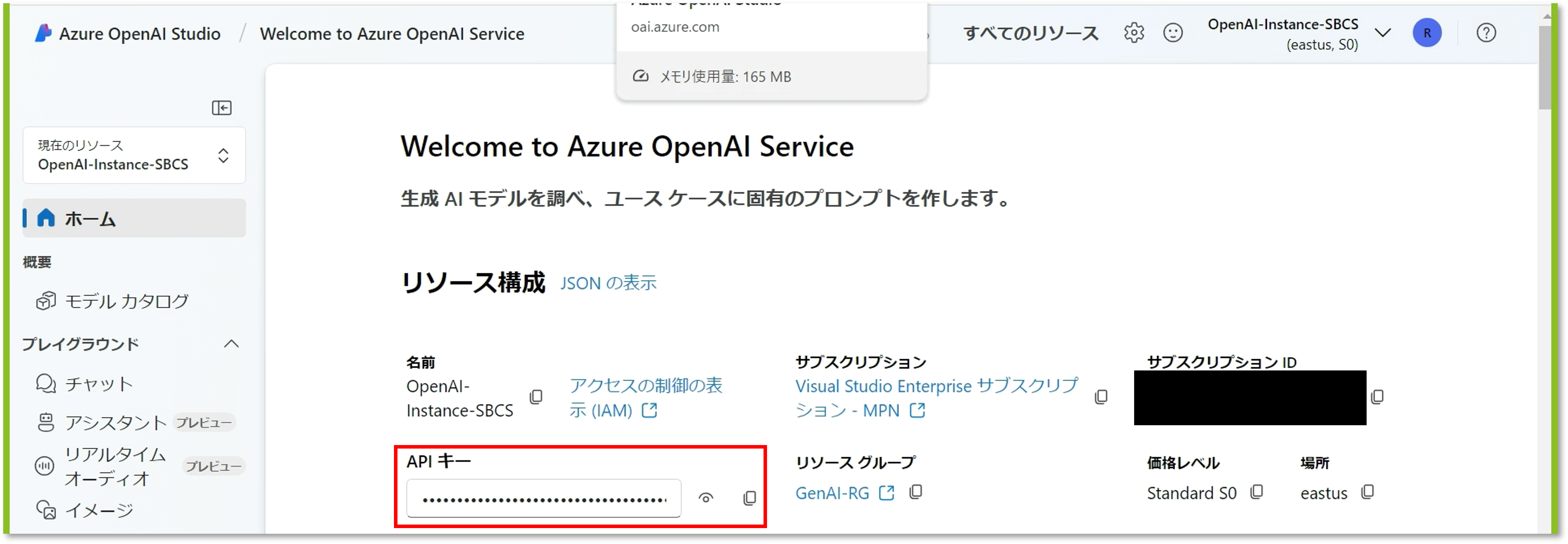Open Visual Studio Enterprise subscription link
1568x544 pixels.
coord(936,398)
